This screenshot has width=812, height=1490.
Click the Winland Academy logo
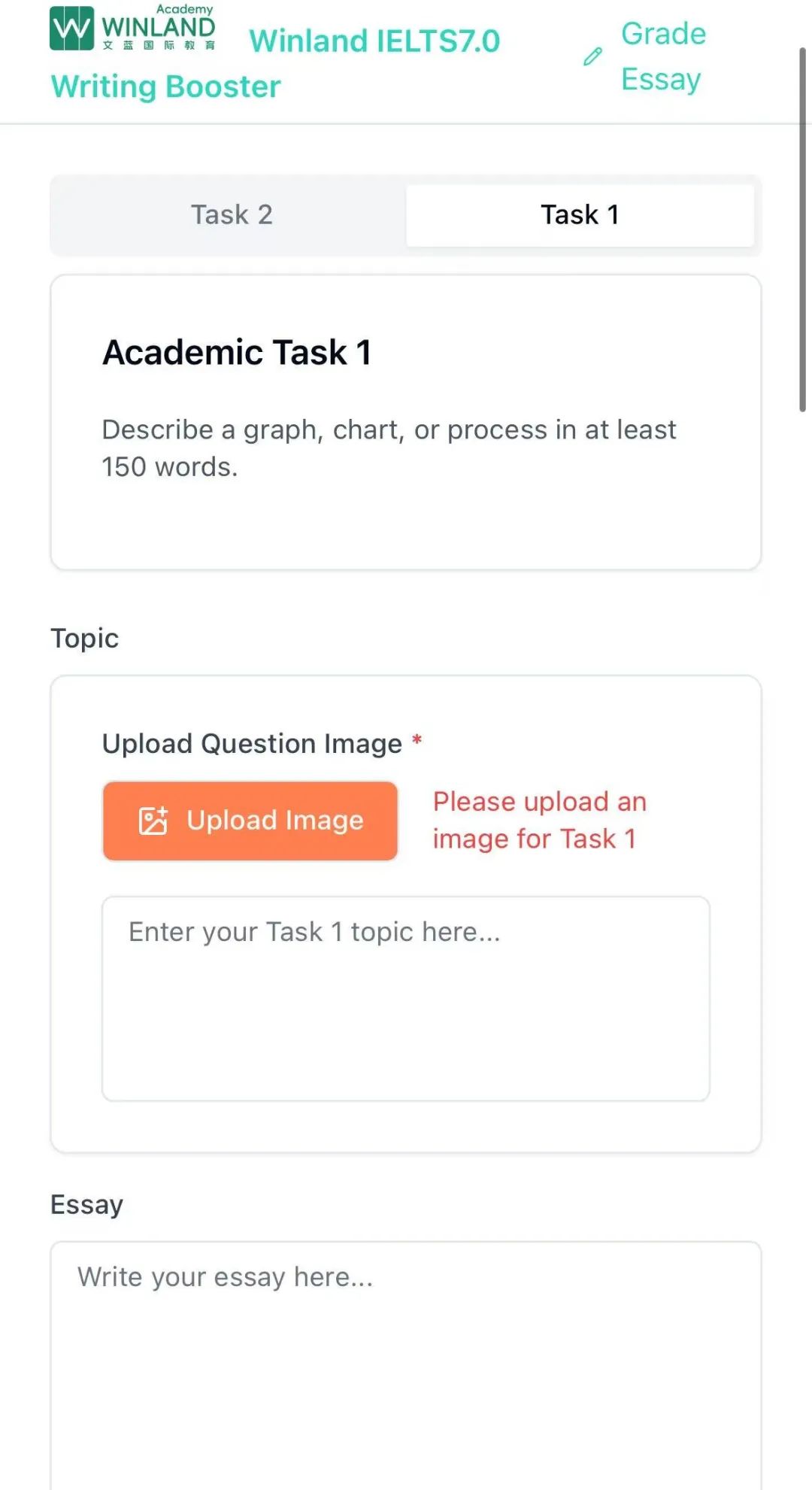(133, 28)
